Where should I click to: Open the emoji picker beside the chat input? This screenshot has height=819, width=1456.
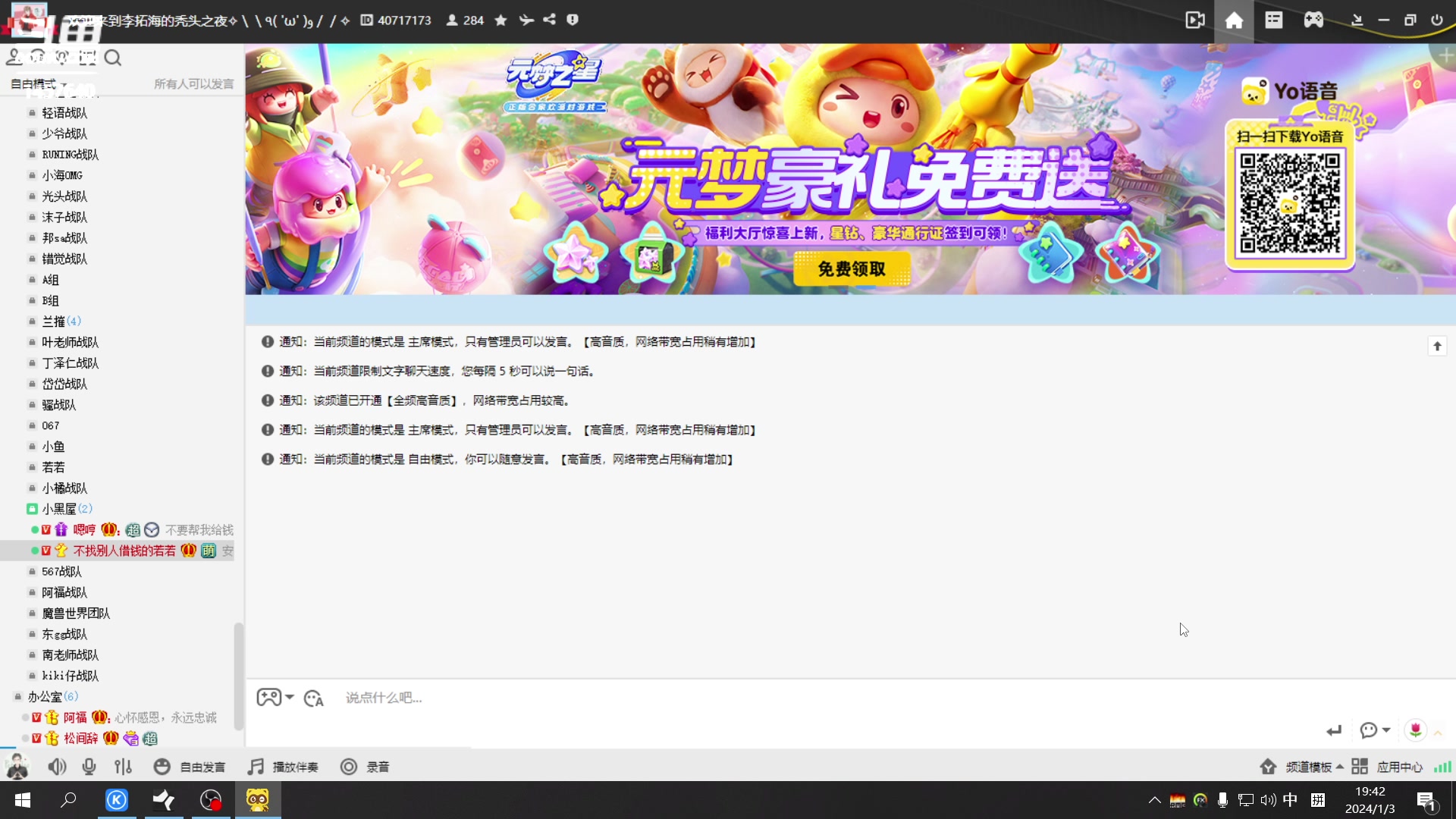314,698
